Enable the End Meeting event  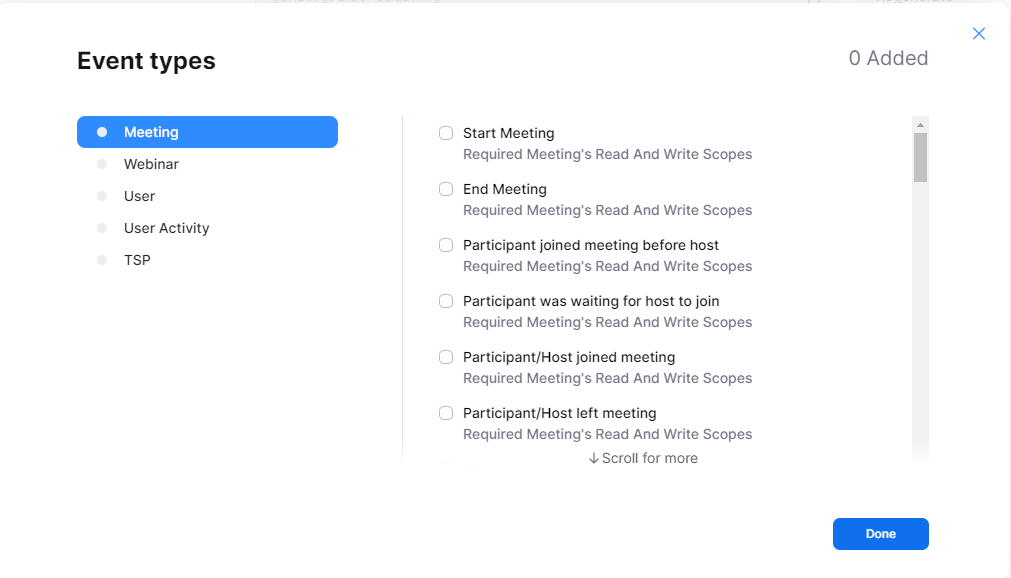(446, 189)
